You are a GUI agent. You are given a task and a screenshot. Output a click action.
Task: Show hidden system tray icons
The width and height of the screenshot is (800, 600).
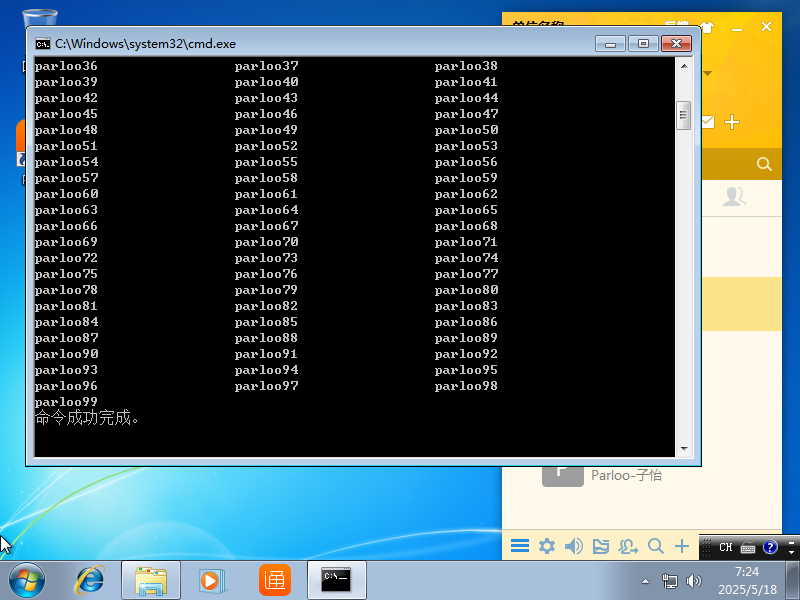pos(645,581)
